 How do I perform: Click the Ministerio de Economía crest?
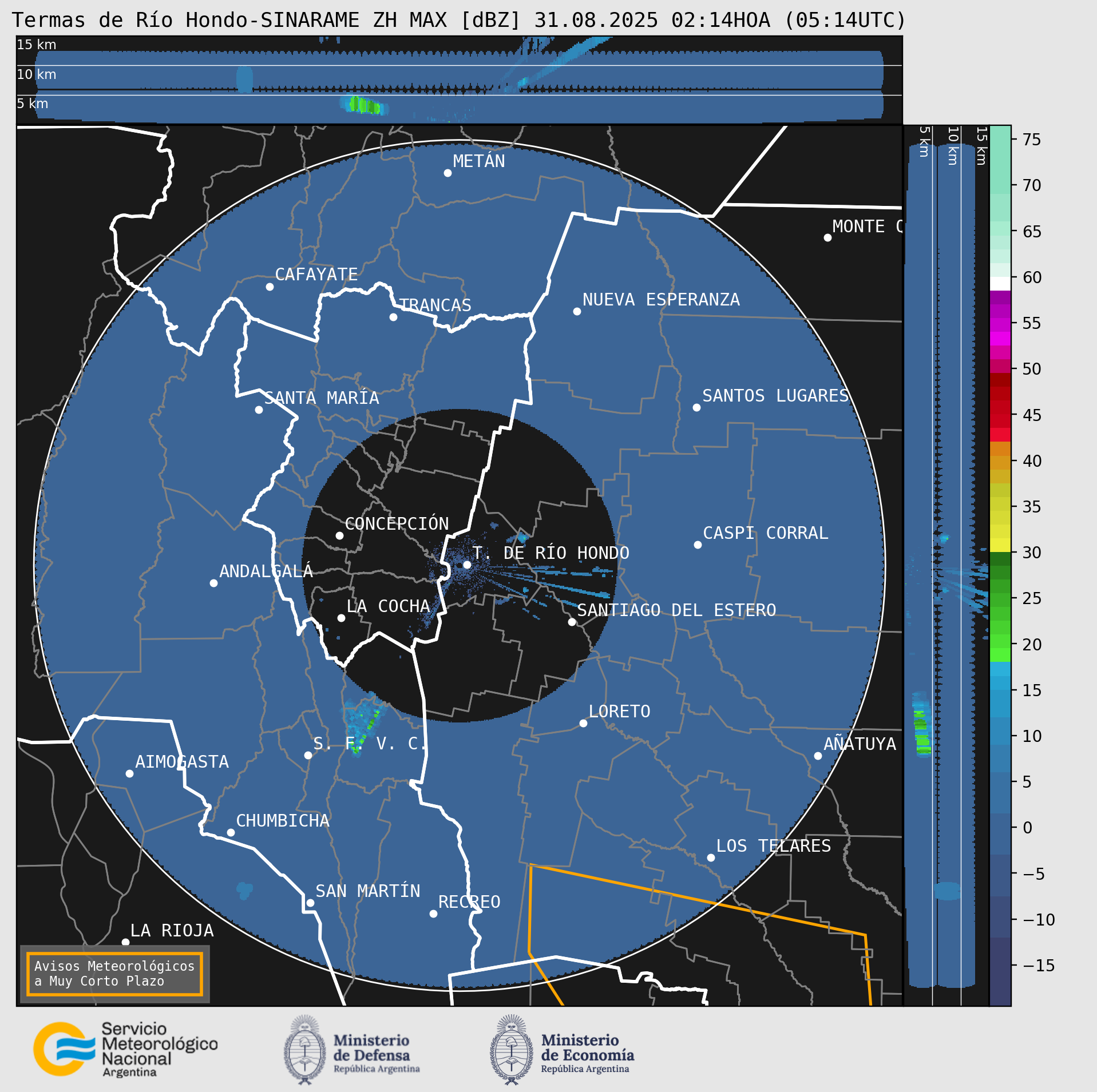(510, 1049)
